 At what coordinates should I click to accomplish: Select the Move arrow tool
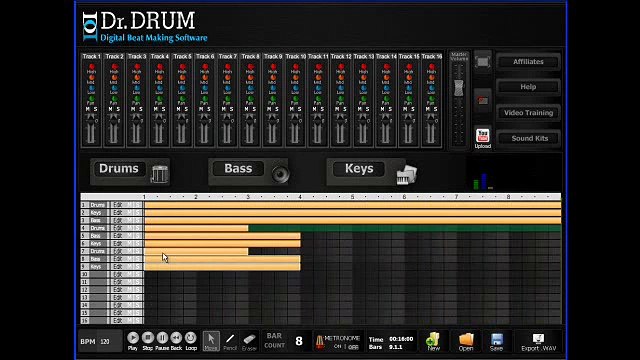click(x=211, y=341)
